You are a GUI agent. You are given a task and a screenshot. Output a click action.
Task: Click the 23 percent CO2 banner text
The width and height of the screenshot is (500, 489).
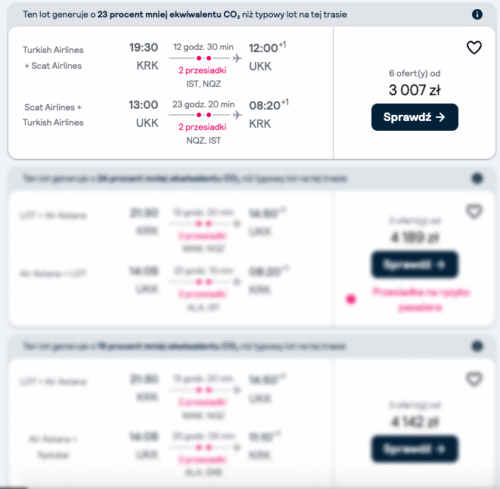(x=185, y=14)
